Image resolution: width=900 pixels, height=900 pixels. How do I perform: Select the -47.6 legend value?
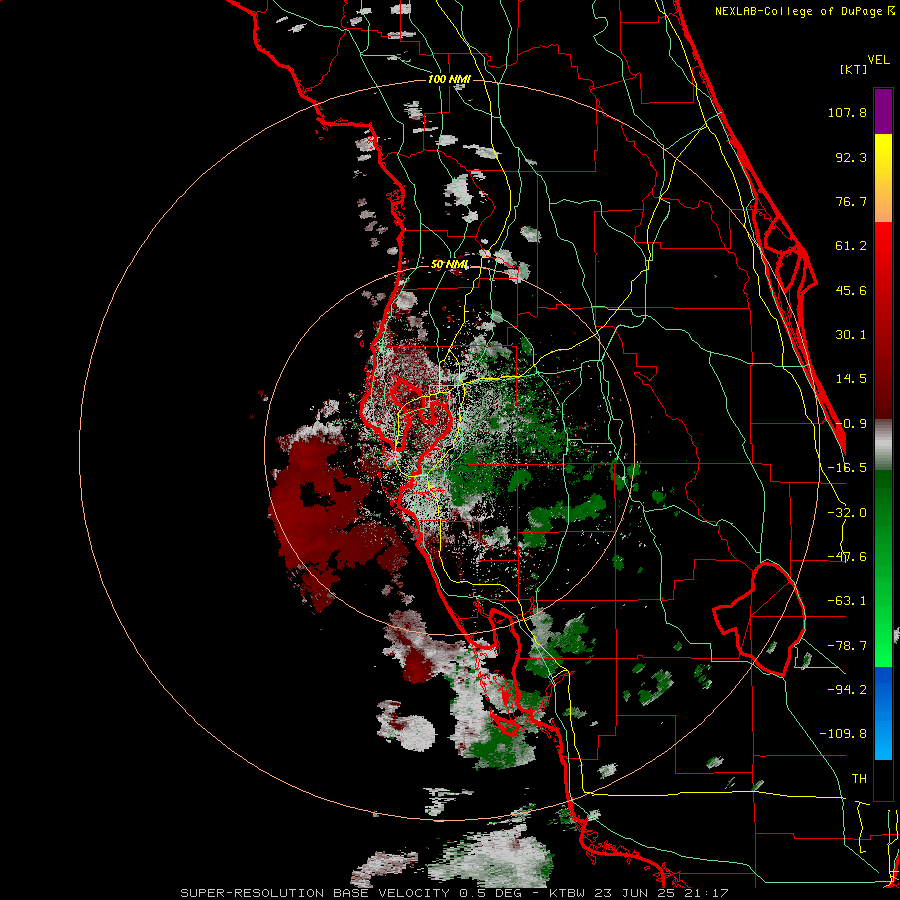tap(847, 557)
